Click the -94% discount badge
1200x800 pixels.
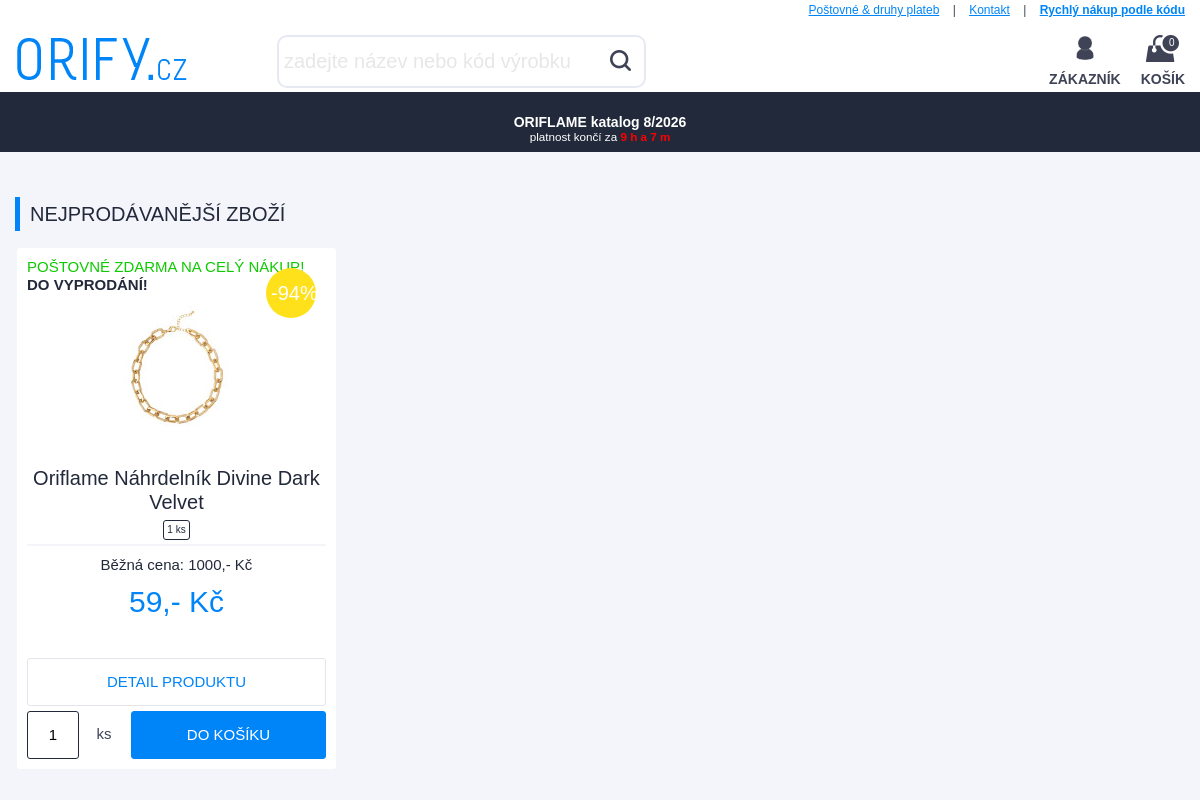click(291, 293)
